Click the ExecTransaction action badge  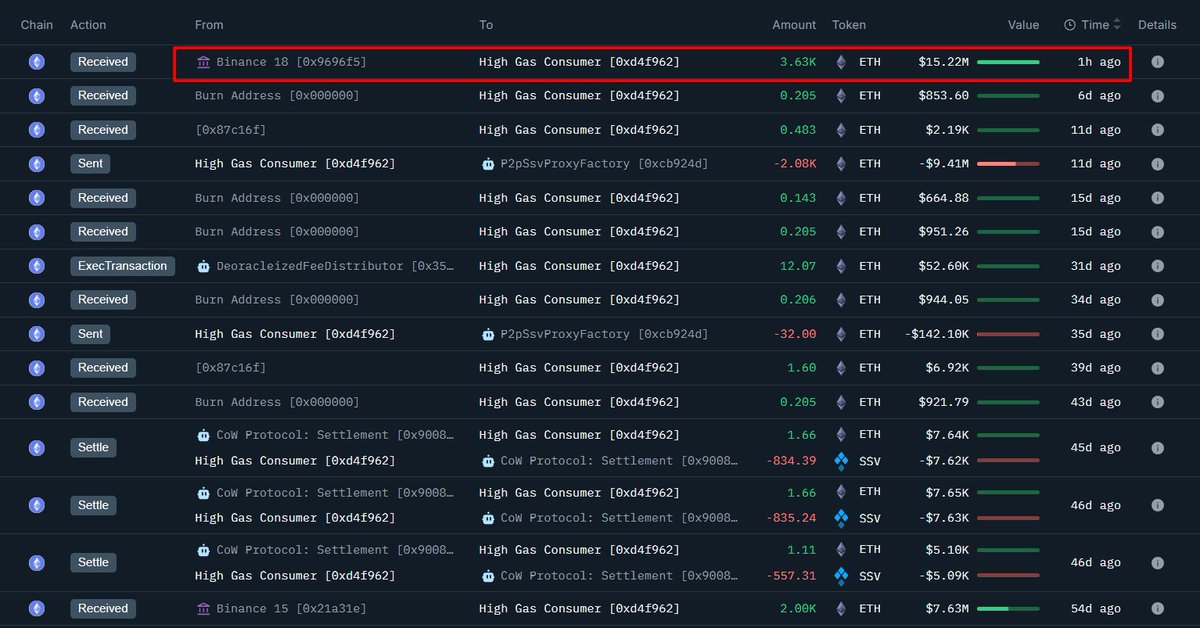122,266
